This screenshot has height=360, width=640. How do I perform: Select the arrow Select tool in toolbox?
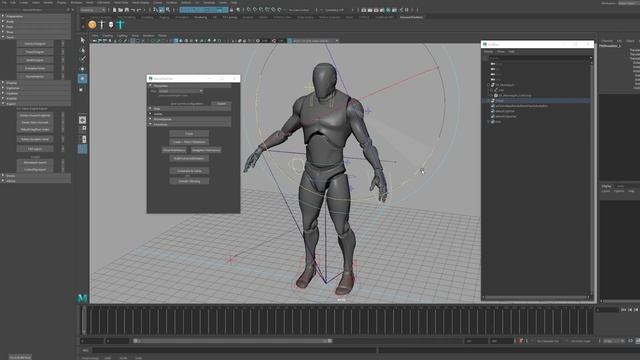(x=82, y=40)
